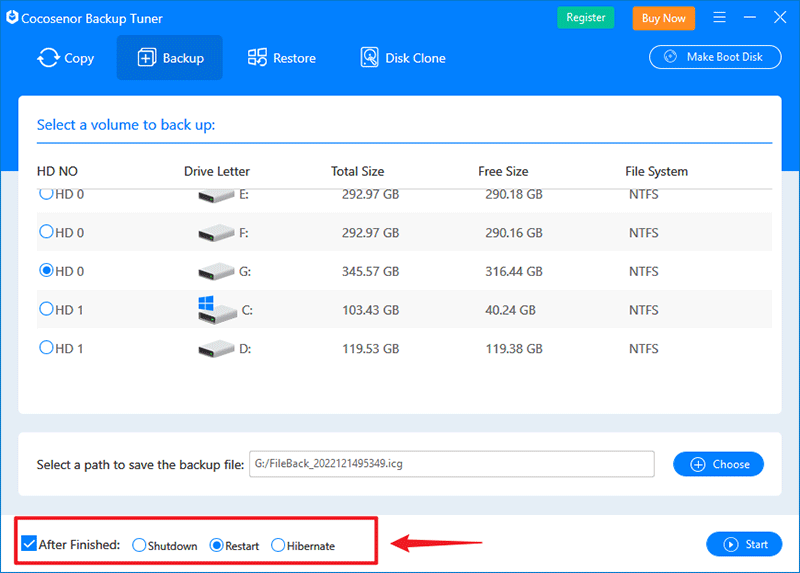Close the Cocosenor Backup Tuner window
Viewport: 800px width, 573px height.
pos(780,17)
